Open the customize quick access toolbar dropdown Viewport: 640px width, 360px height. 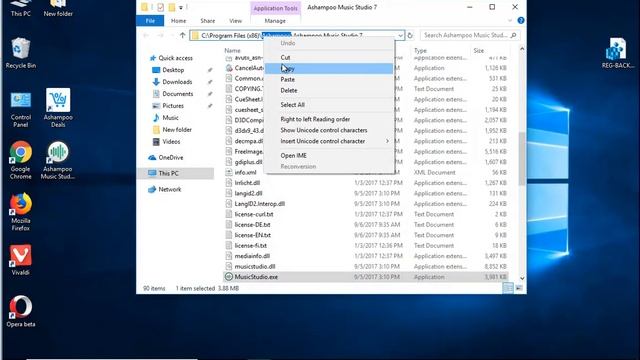(x=181, y=7)
